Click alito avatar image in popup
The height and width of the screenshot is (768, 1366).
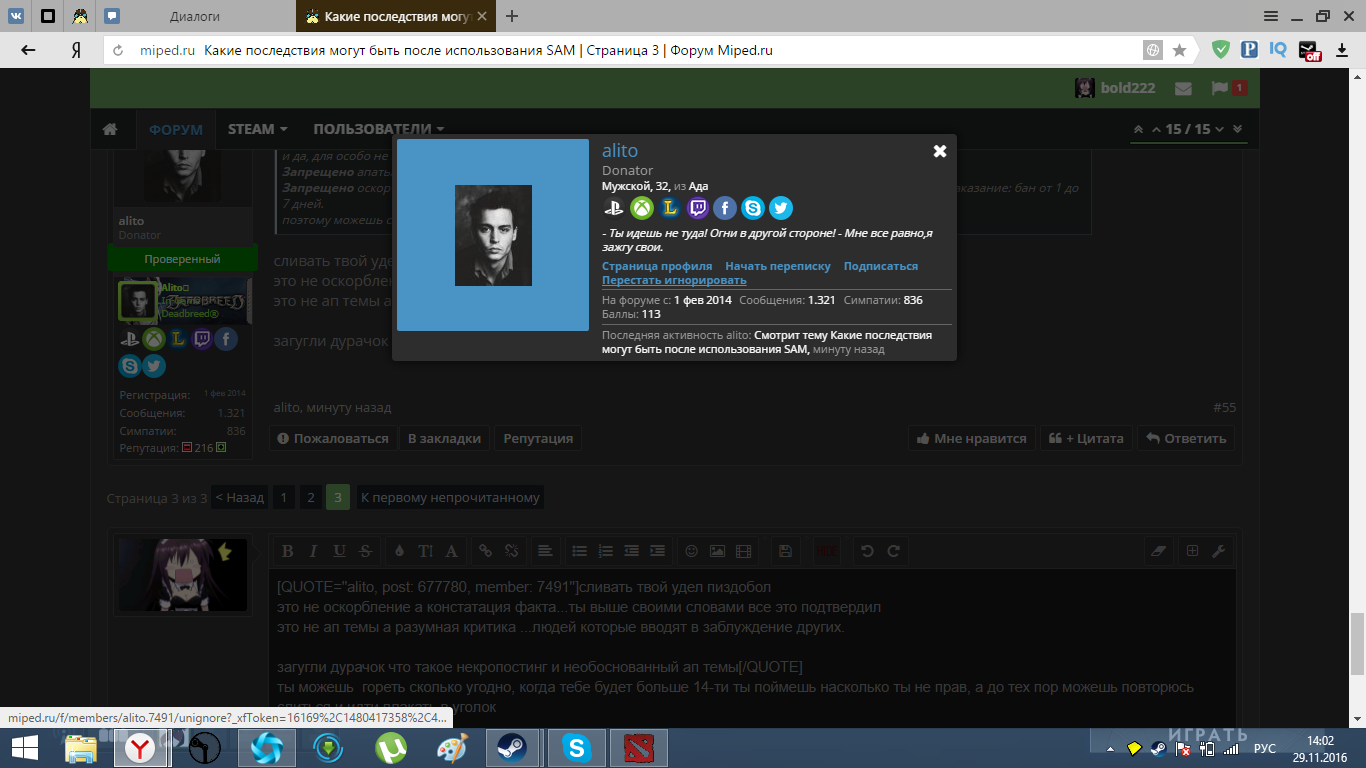click(x=493, y=235)
